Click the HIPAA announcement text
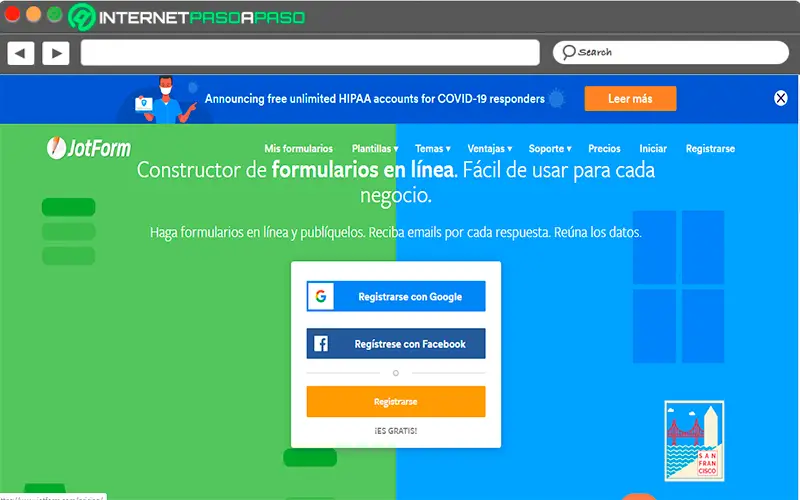 tap(375, 98)
